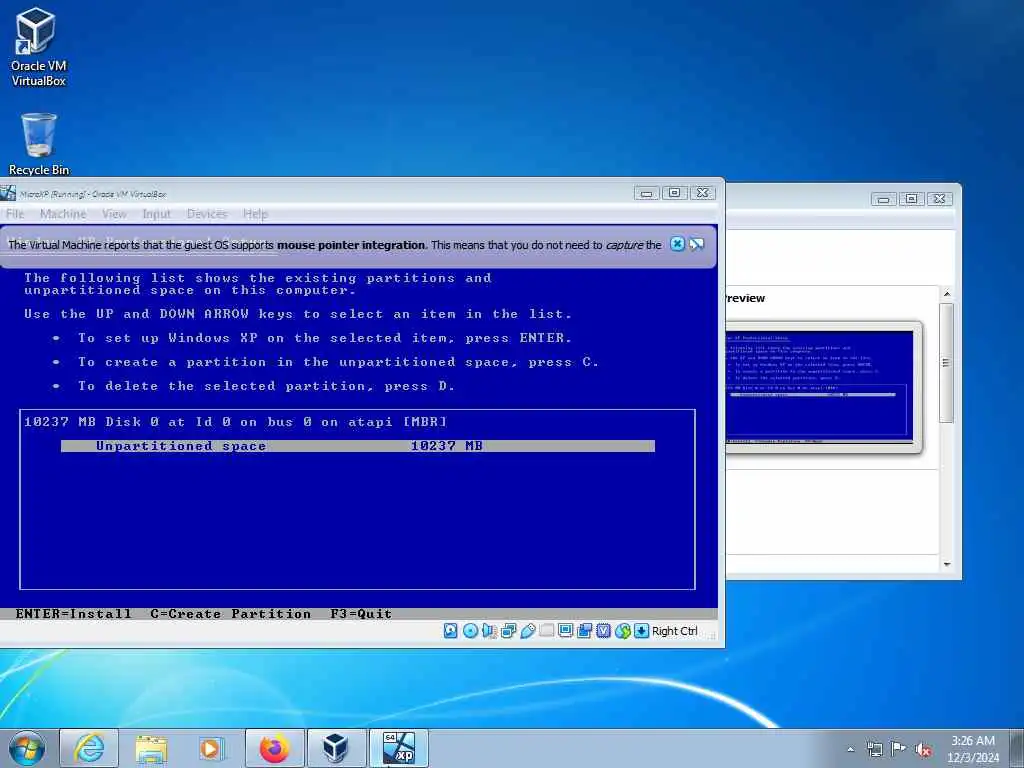Click the network icon in system tray
The image size is (1024, 768).
[874, 749]
